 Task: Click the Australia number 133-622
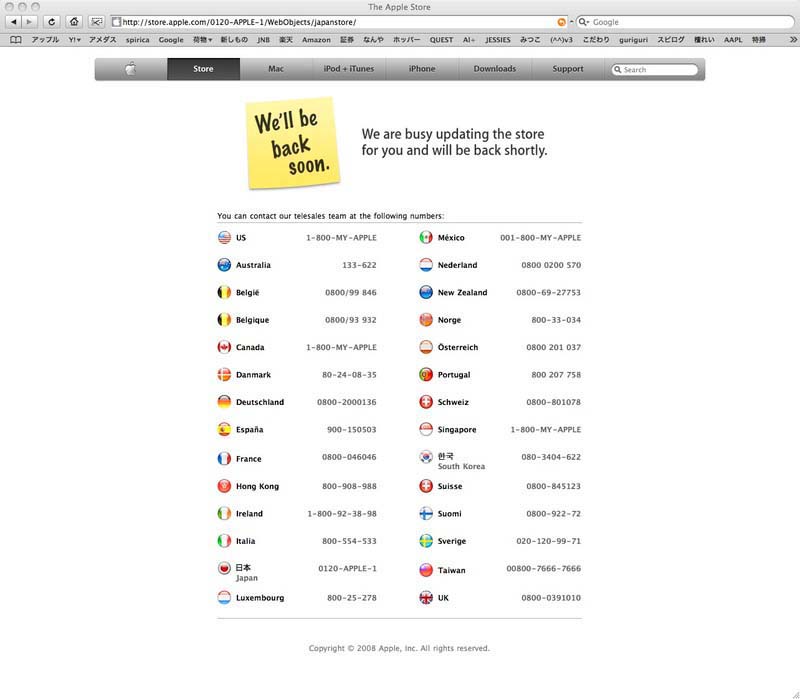pos(359,265)
